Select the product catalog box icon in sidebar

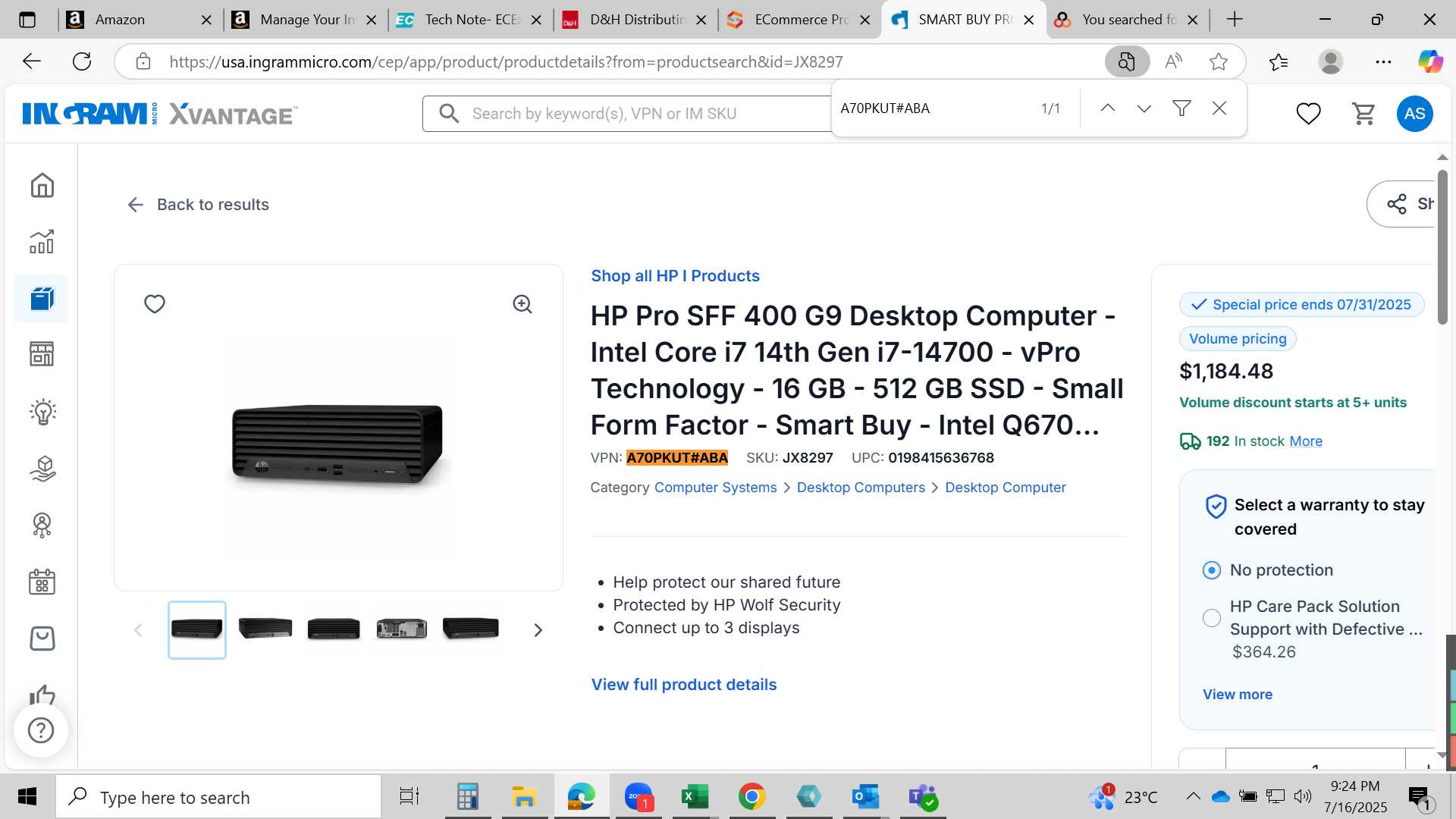[42, 298]
